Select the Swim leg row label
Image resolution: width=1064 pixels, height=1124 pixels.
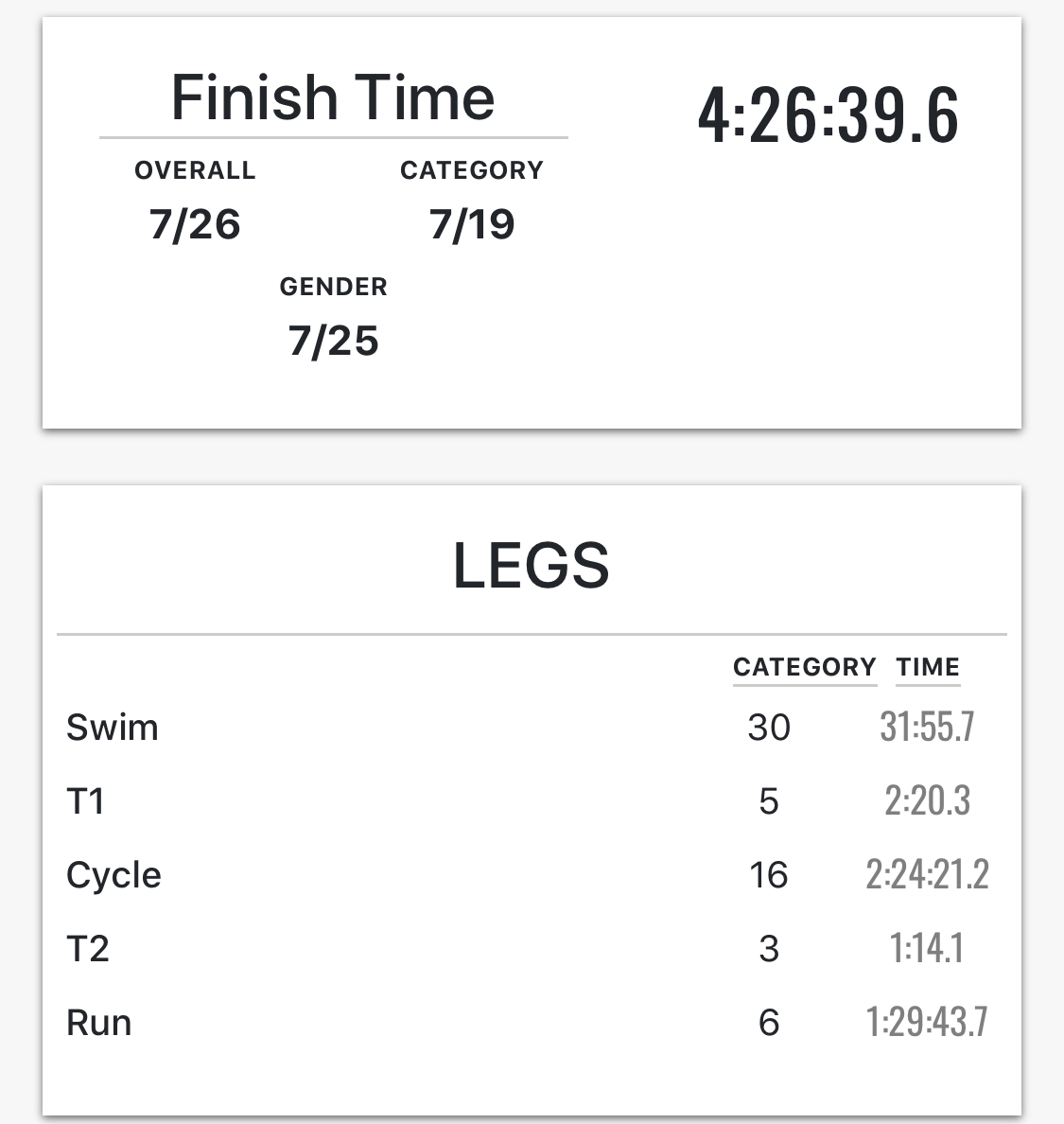(113, 728)
